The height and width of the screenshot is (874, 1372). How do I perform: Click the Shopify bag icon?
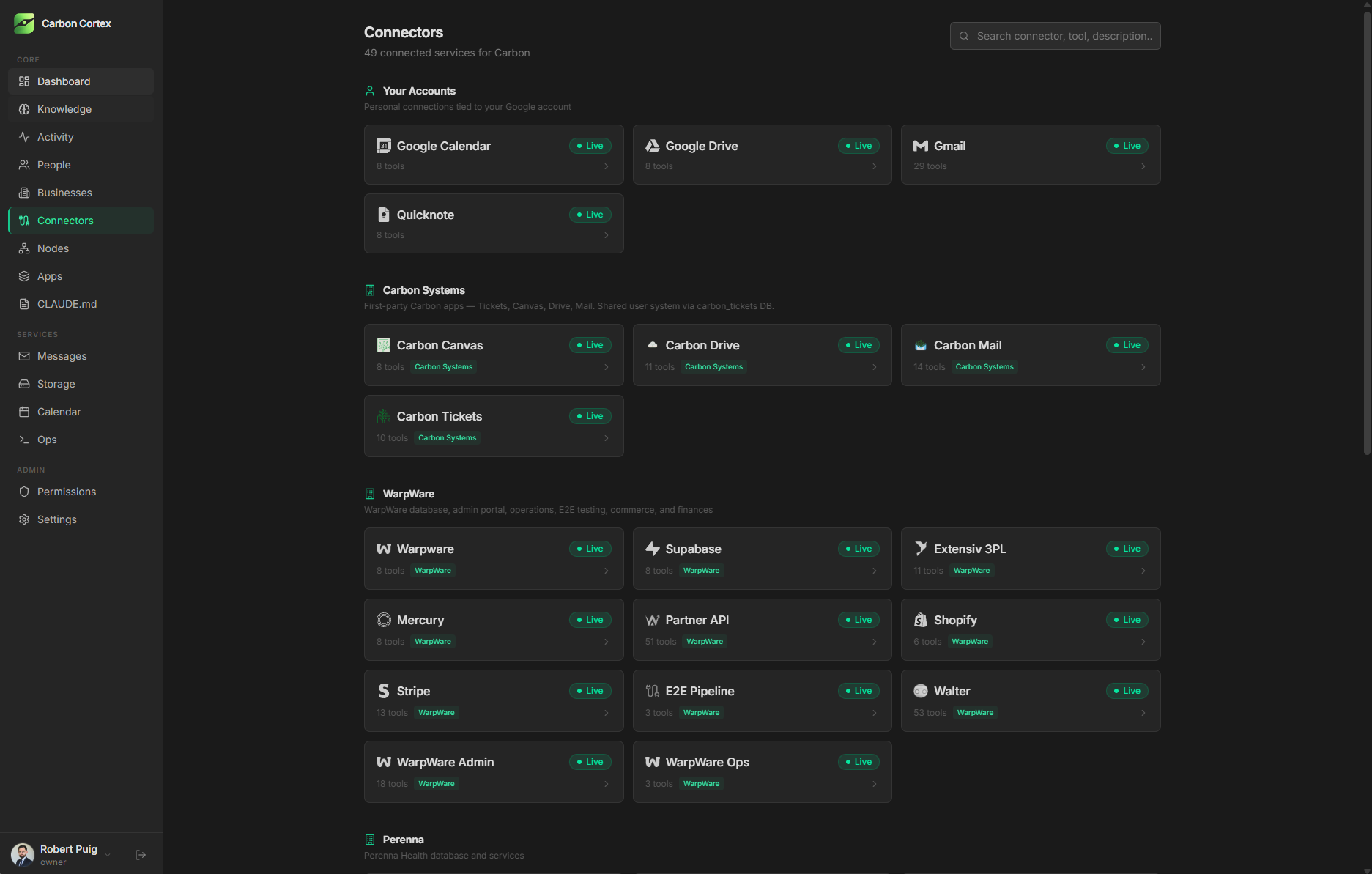tap(921, 620)
